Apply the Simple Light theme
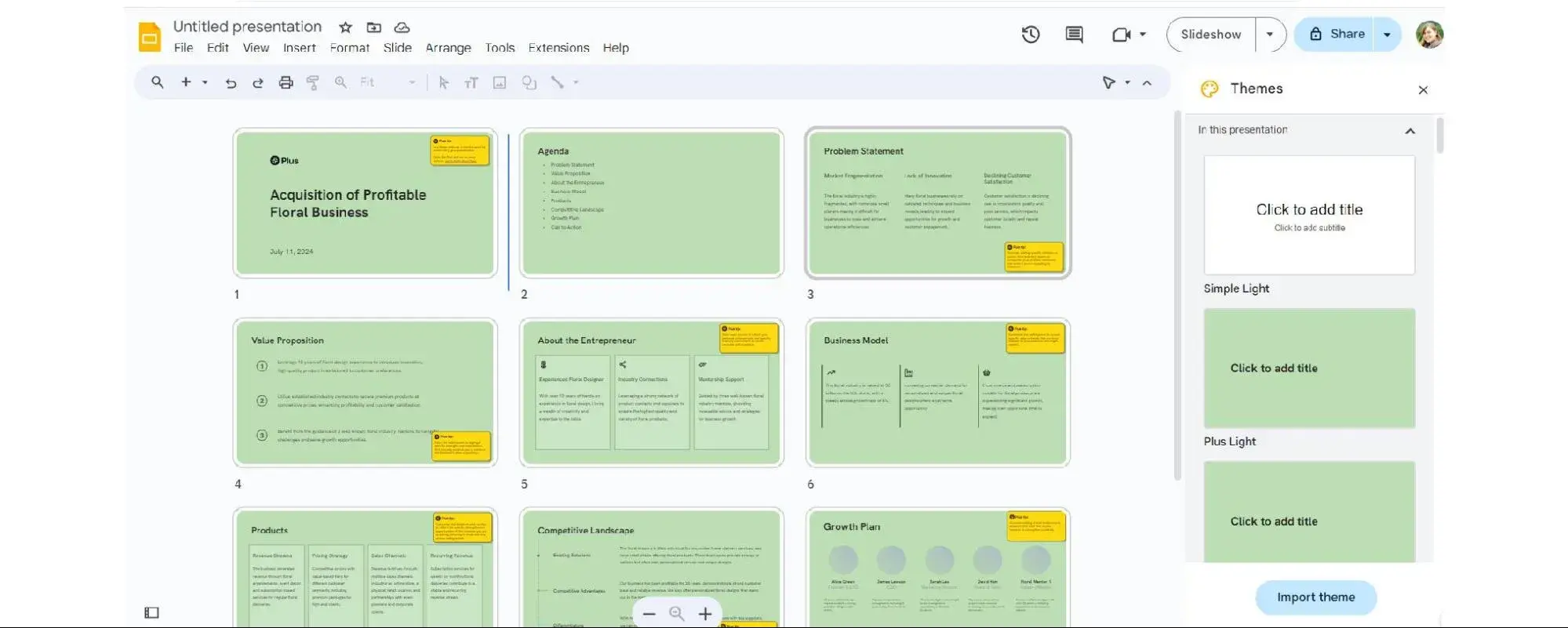 (x=1309, y=215)
